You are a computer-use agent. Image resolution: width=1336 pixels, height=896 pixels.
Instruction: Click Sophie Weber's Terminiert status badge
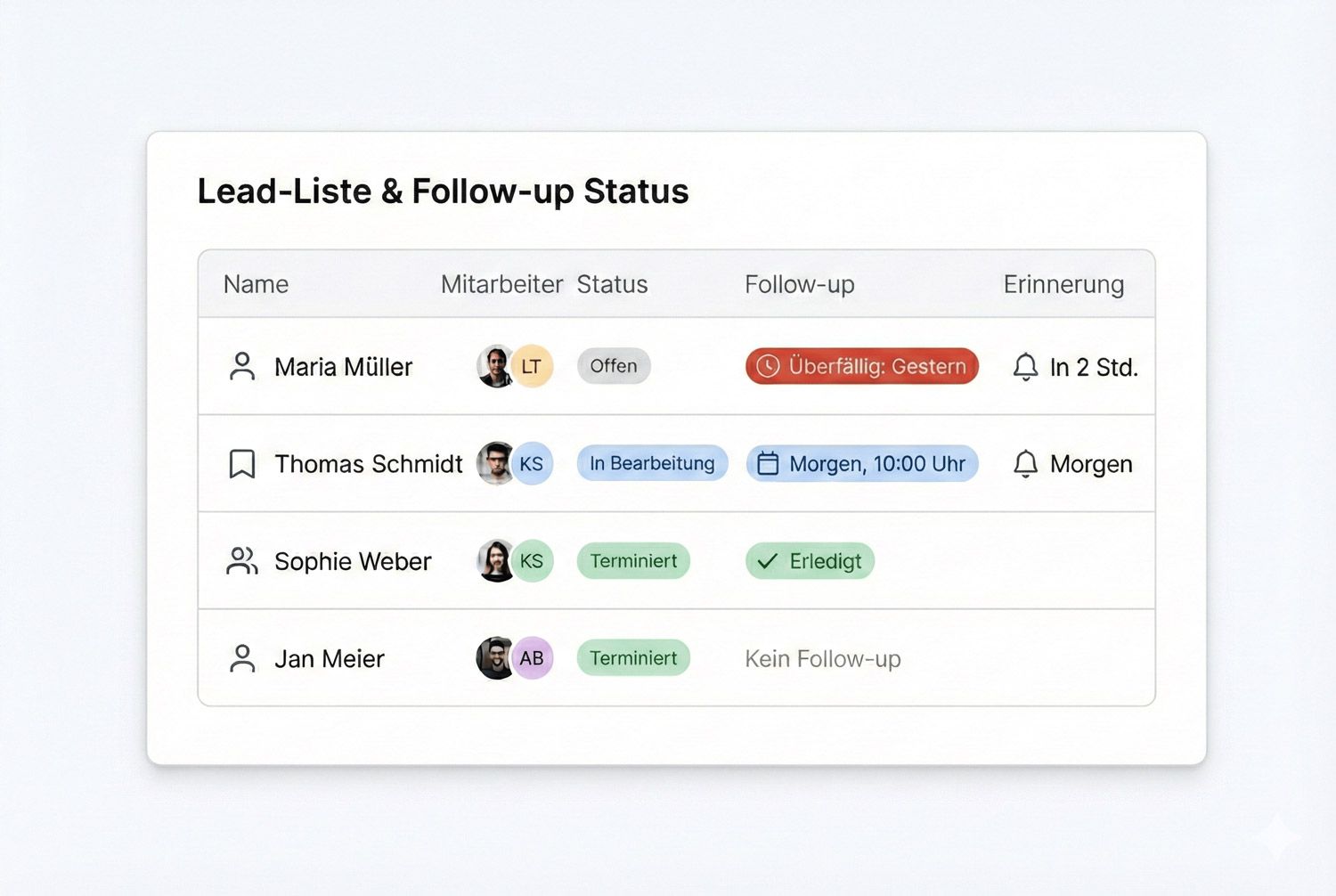[x=633, y=561]
